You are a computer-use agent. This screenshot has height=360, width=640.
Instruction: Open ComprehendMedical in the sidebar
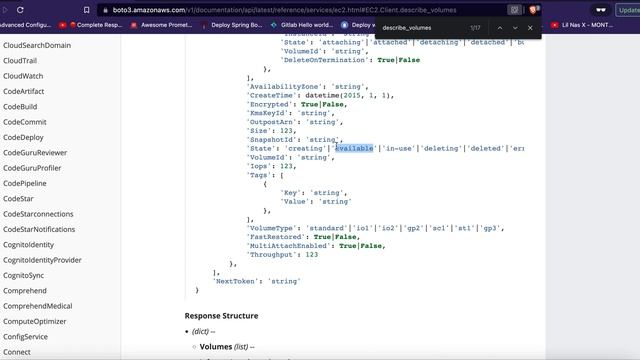point(38,306)
